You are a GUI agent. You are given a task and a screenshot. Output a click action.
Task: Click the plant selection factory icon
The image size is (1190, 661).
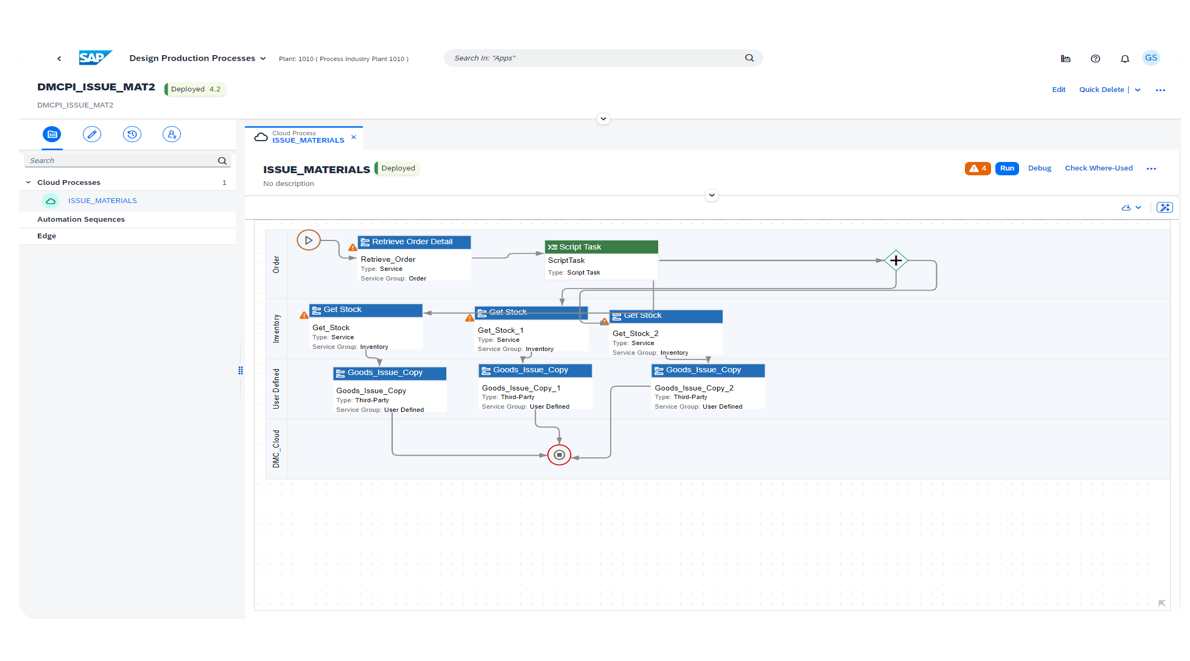(1066, 59)
